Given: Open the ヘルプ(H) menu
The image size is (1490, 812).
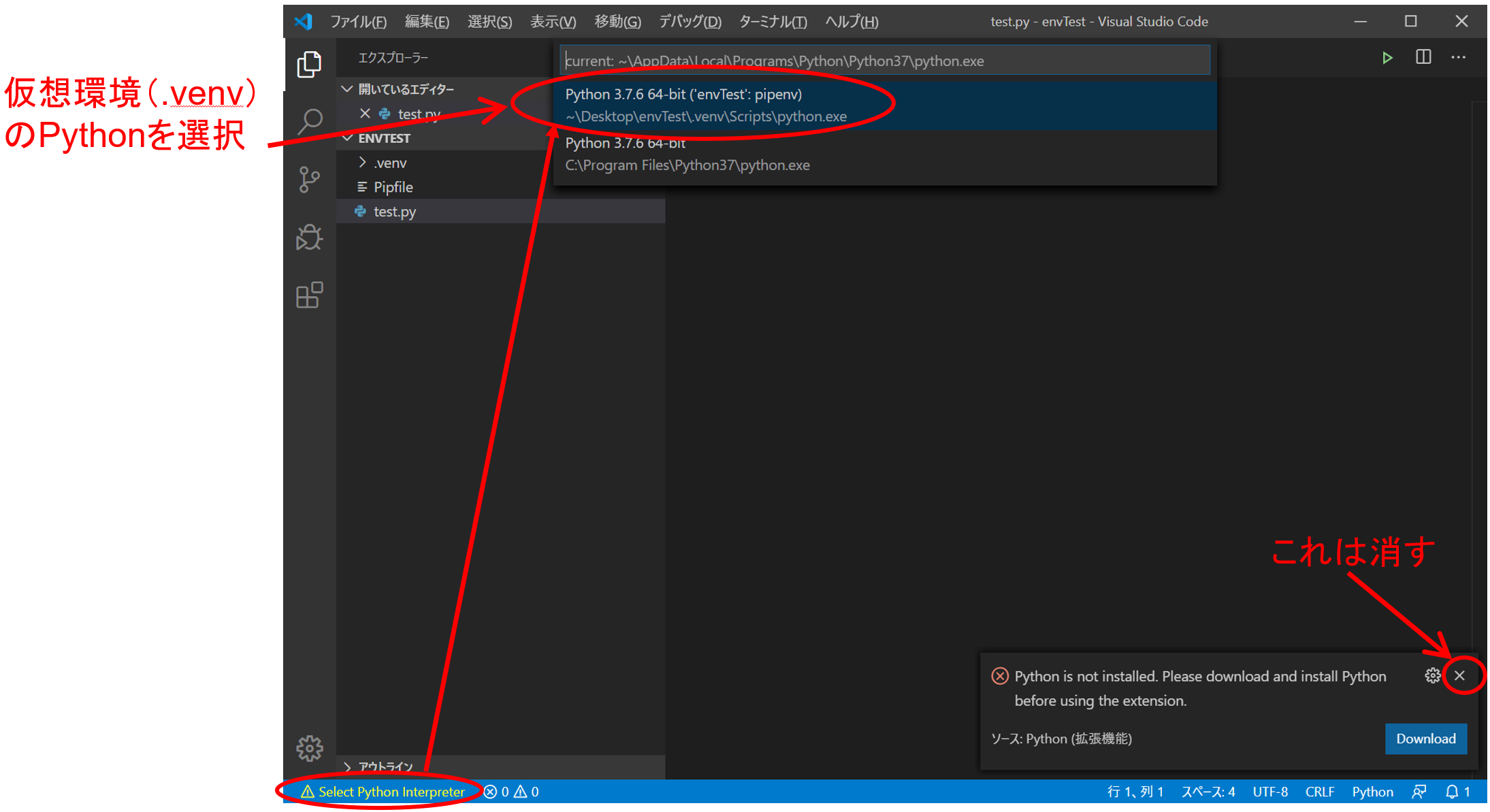Looking at the screenshot, I should click(852, 22).
